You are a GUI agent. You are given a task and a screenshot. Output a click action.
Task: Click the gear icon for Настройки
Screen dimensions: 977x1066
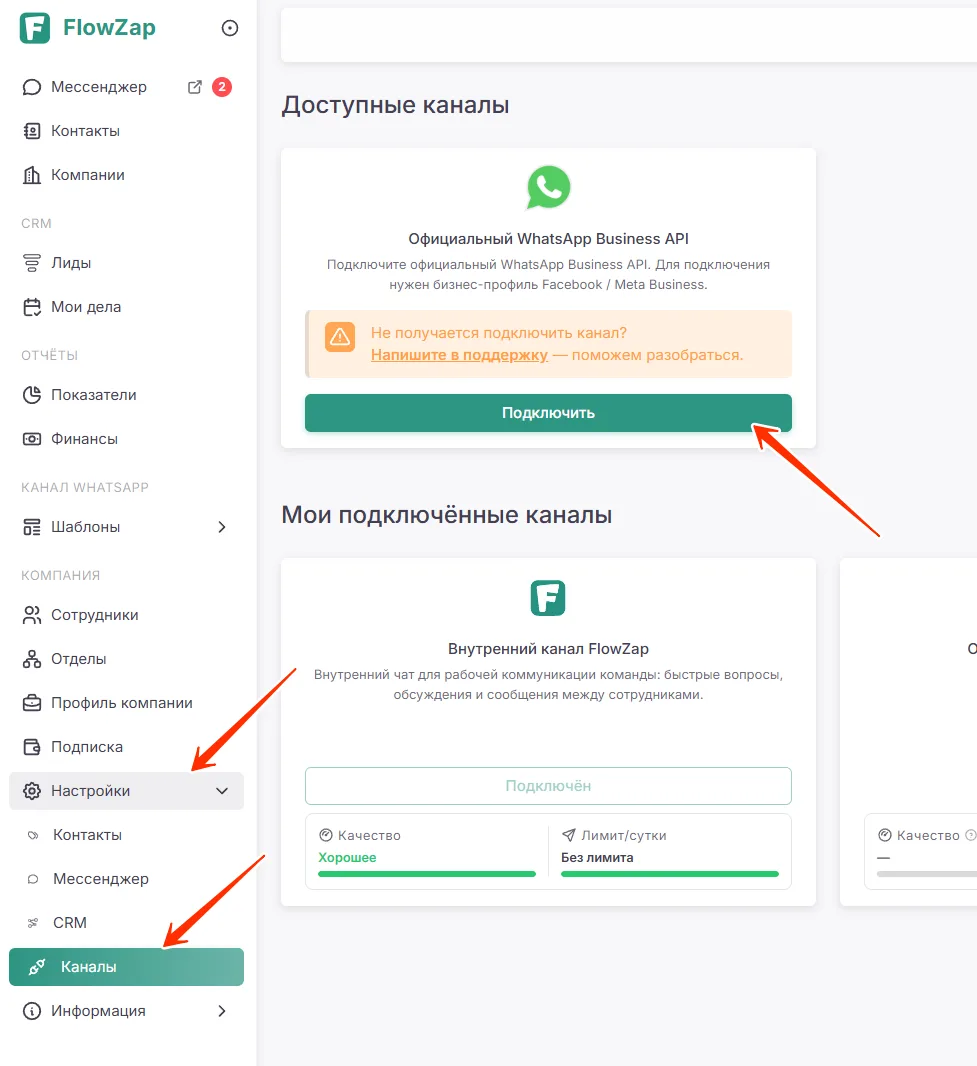pyautogui.click(x=32, y=791)
